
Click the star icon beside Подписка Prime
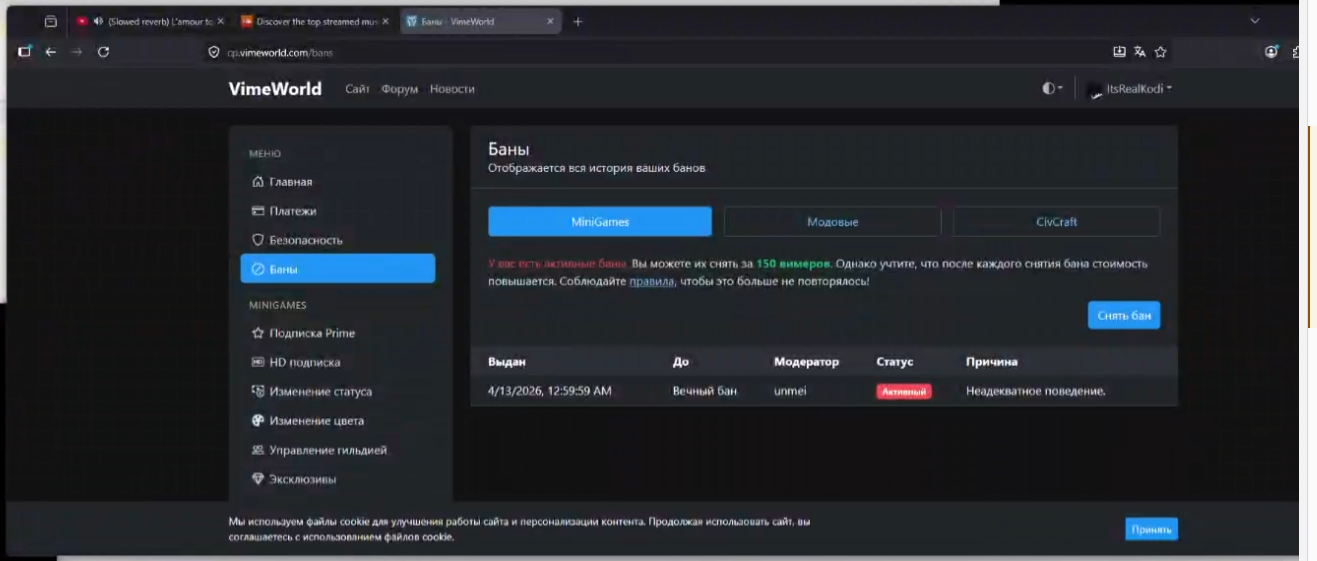258,333
